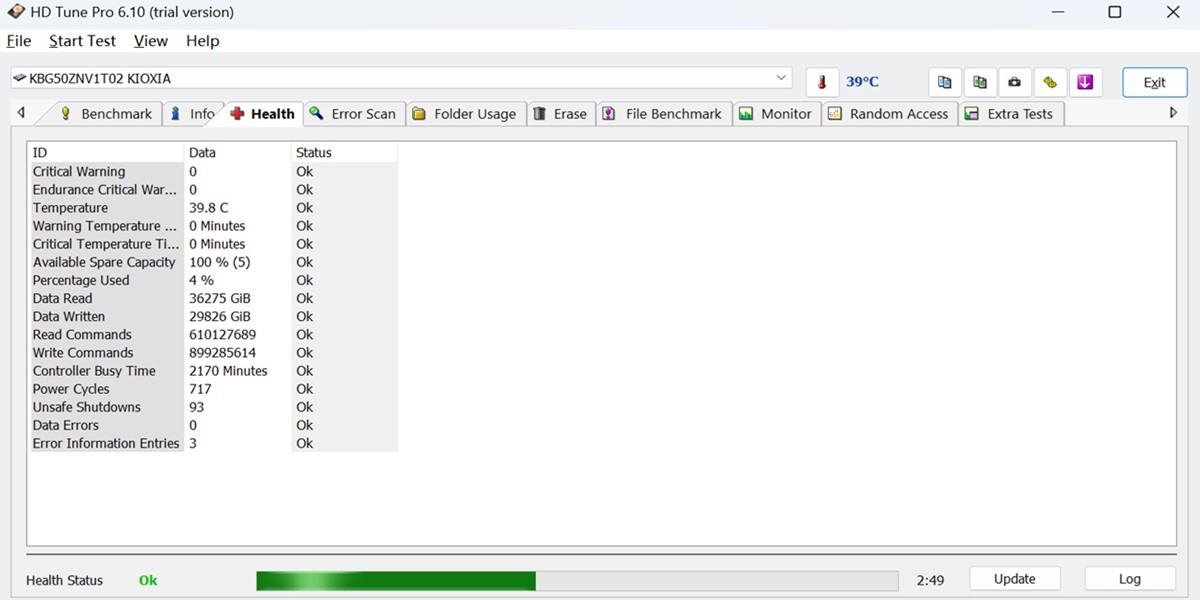Click the thermometer temperature icon

pyautogui.click(x=822, y=82)
